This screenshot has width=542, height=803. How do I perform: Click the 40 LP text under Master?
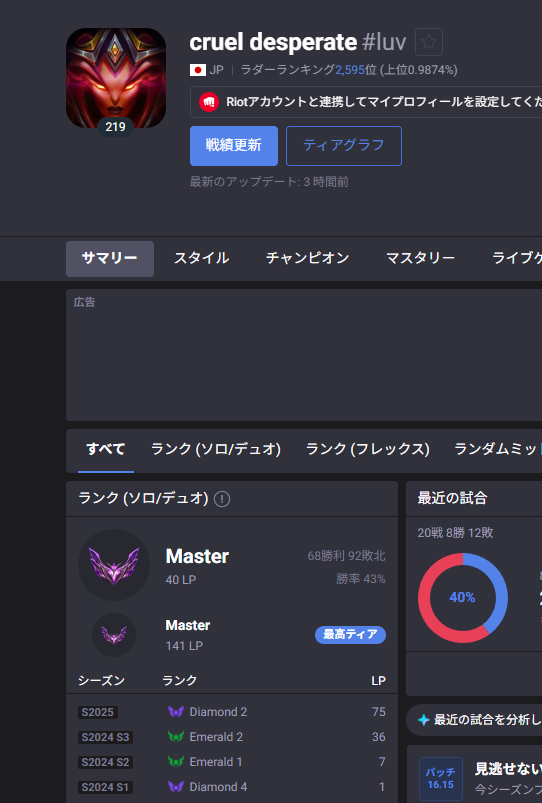point(181,580)
